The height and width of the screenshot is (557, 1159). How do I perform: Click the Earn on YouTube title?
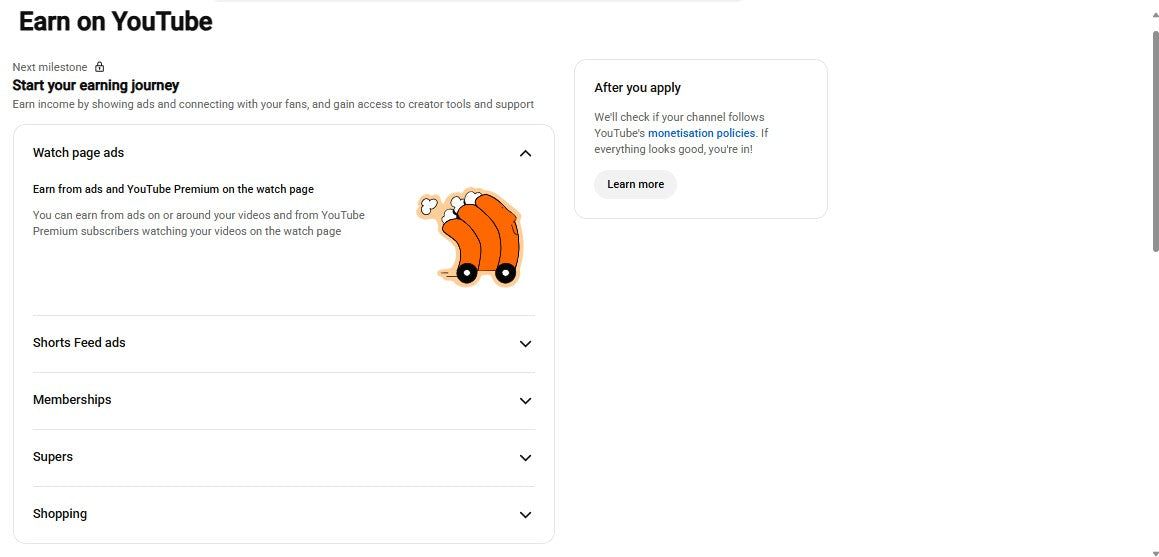pyautogui.click(x=115, y=21)
